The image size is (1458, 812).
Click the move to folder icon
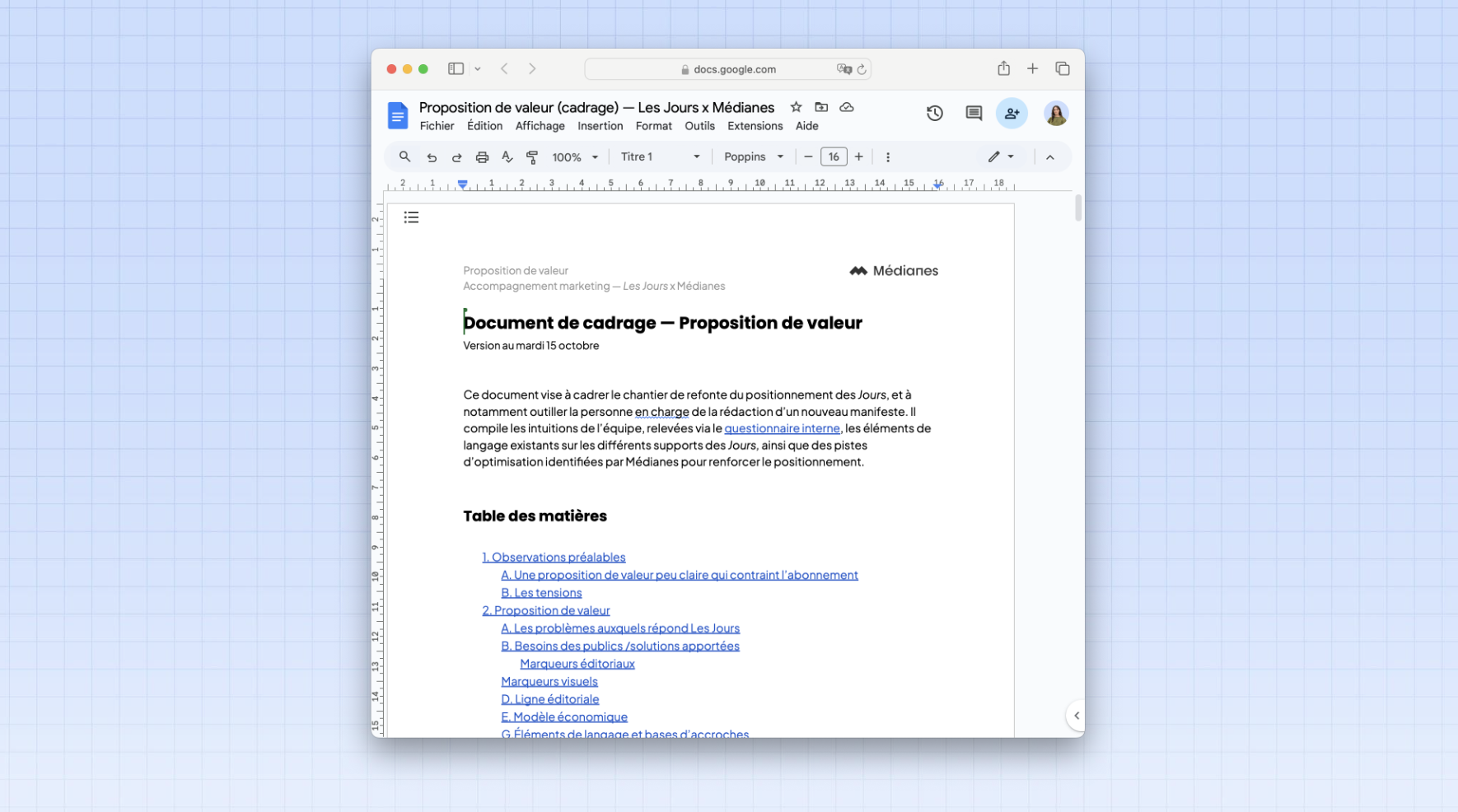(821, 107)
